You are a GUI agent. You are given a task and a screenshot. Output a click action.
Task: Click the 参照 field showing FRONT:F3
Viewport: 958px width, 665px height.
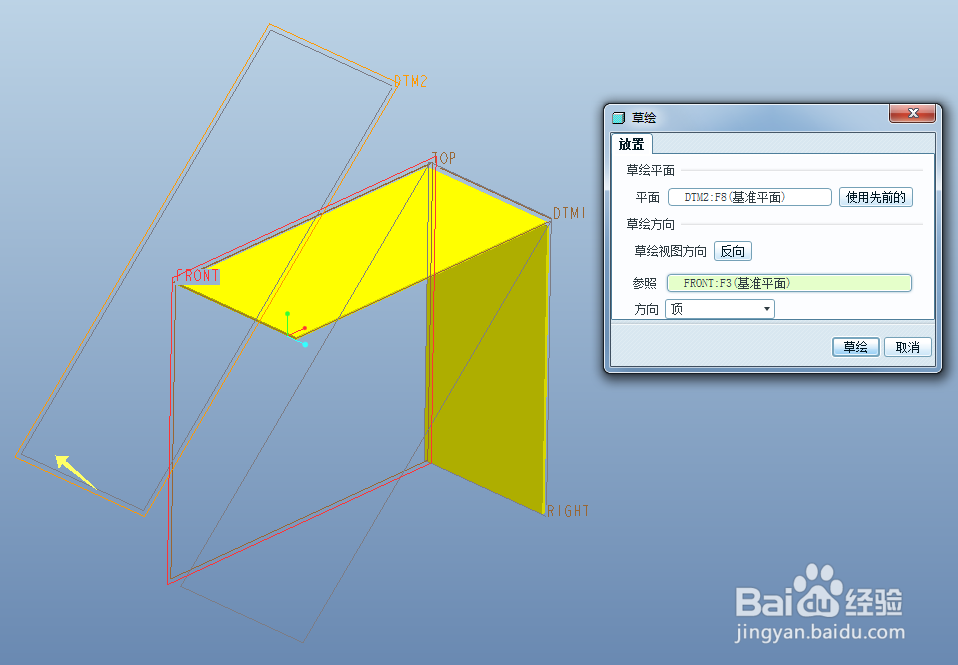[789, 283]
